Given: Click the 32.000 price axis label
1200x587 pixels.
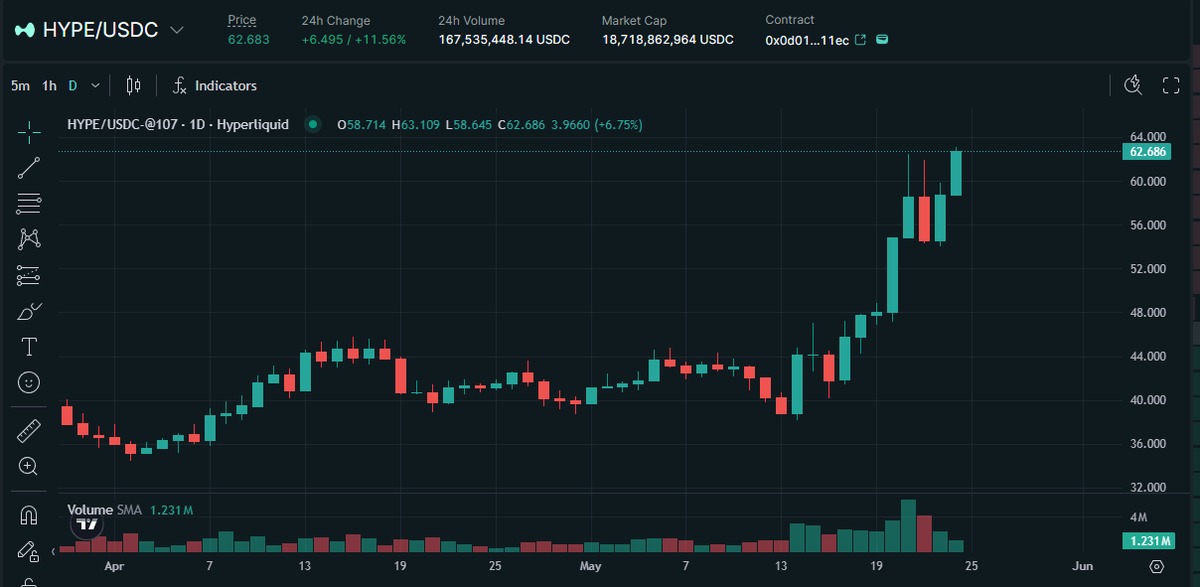Looking at the screenshot, I should click(1148, 488).
